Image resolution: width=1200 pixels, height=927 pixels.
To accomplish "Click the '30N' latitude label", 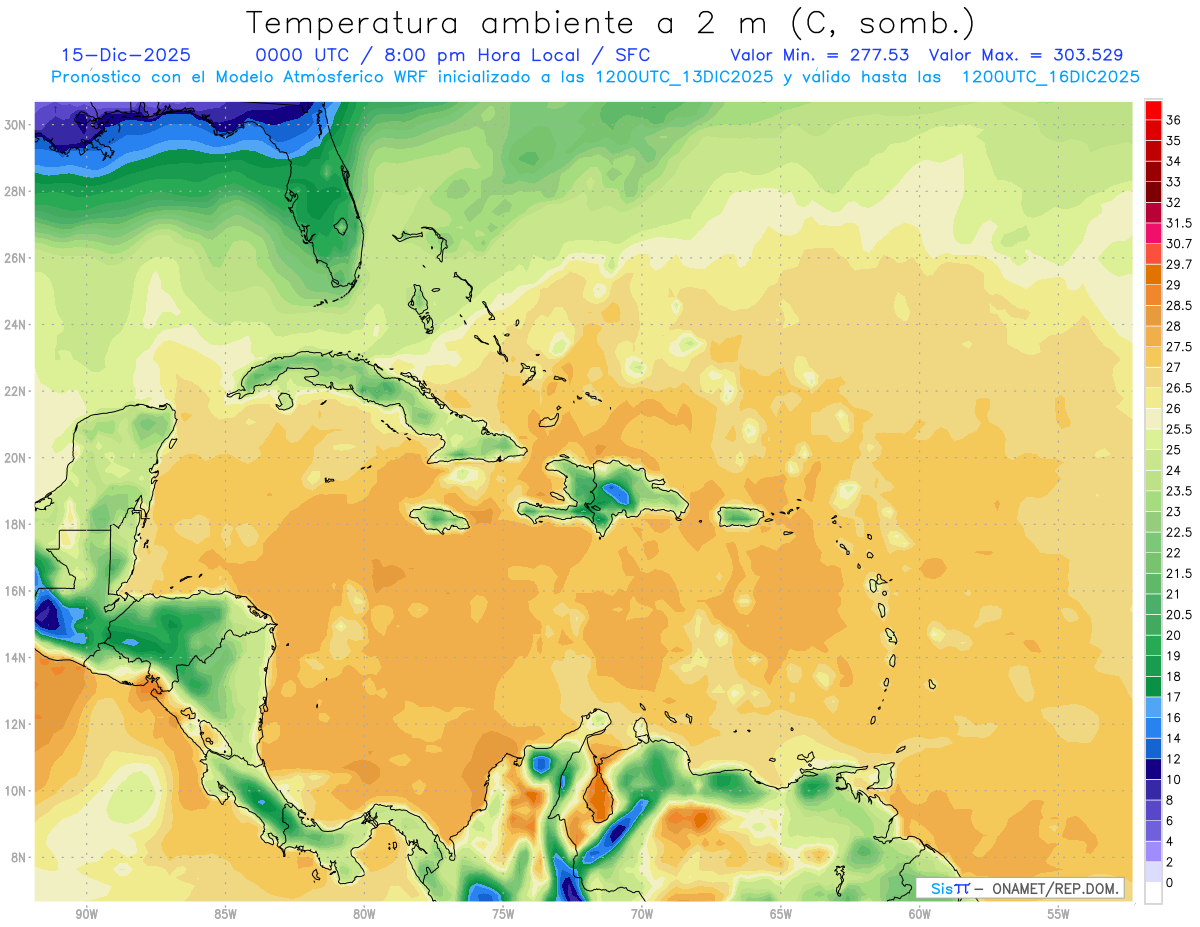I will tap(16, 125).
